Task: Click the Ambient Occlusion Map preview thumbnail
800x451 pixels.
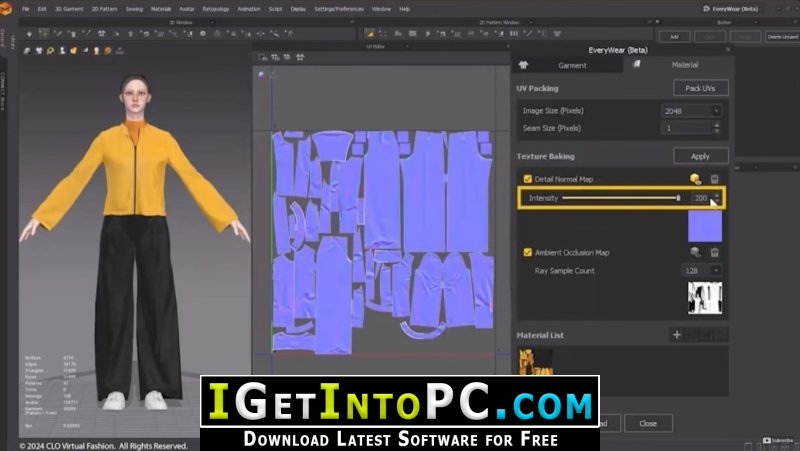Action: coord(705,298)
